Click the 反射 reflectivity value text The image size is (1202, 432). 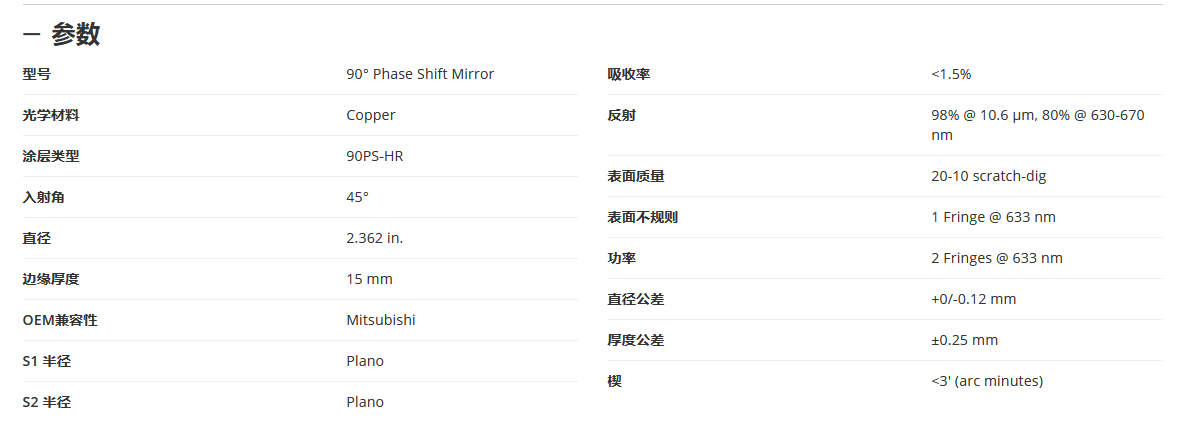tap(1038, 125)
